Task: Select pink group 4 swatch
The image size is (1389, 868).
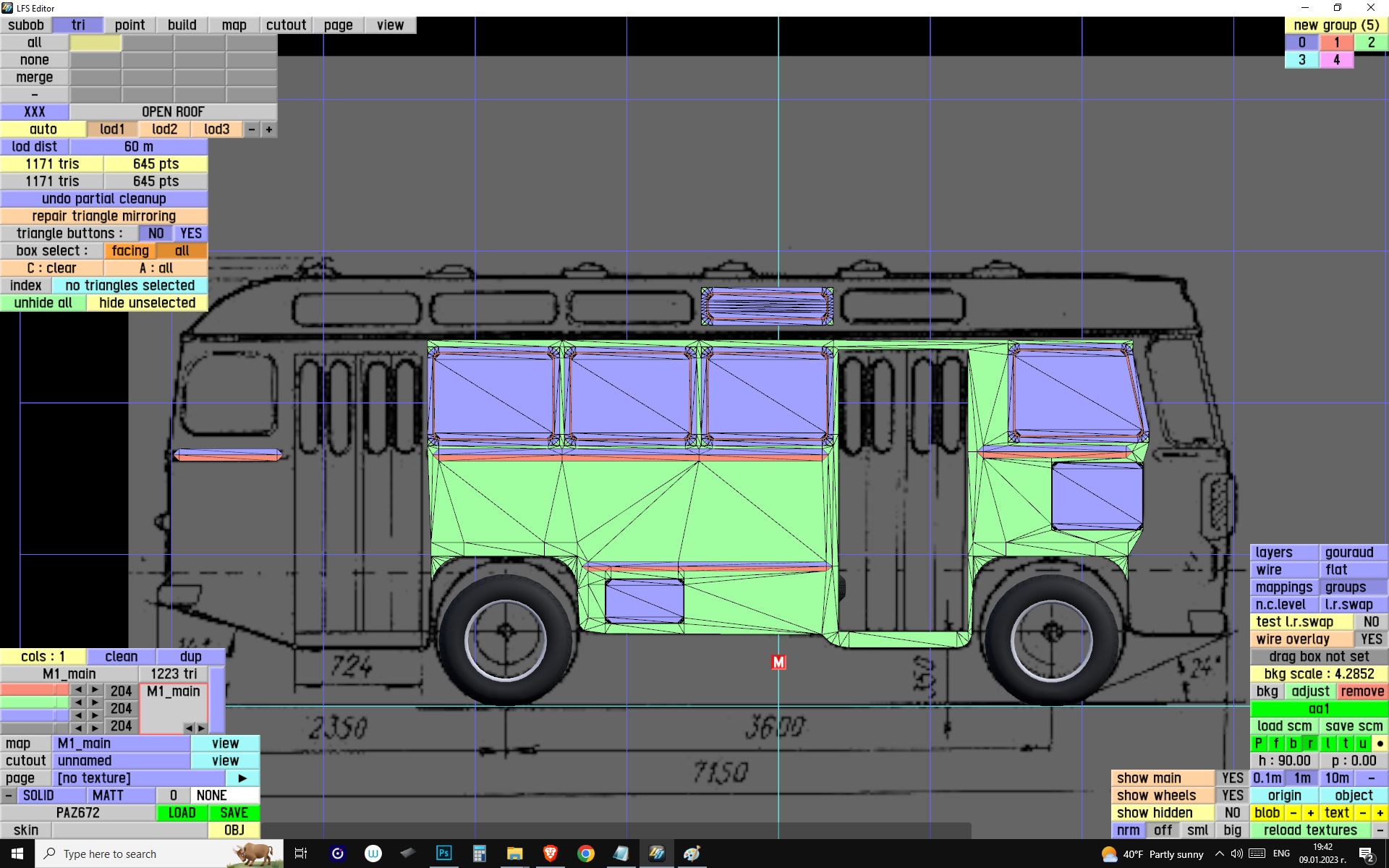Action: tap(1336, 60)
